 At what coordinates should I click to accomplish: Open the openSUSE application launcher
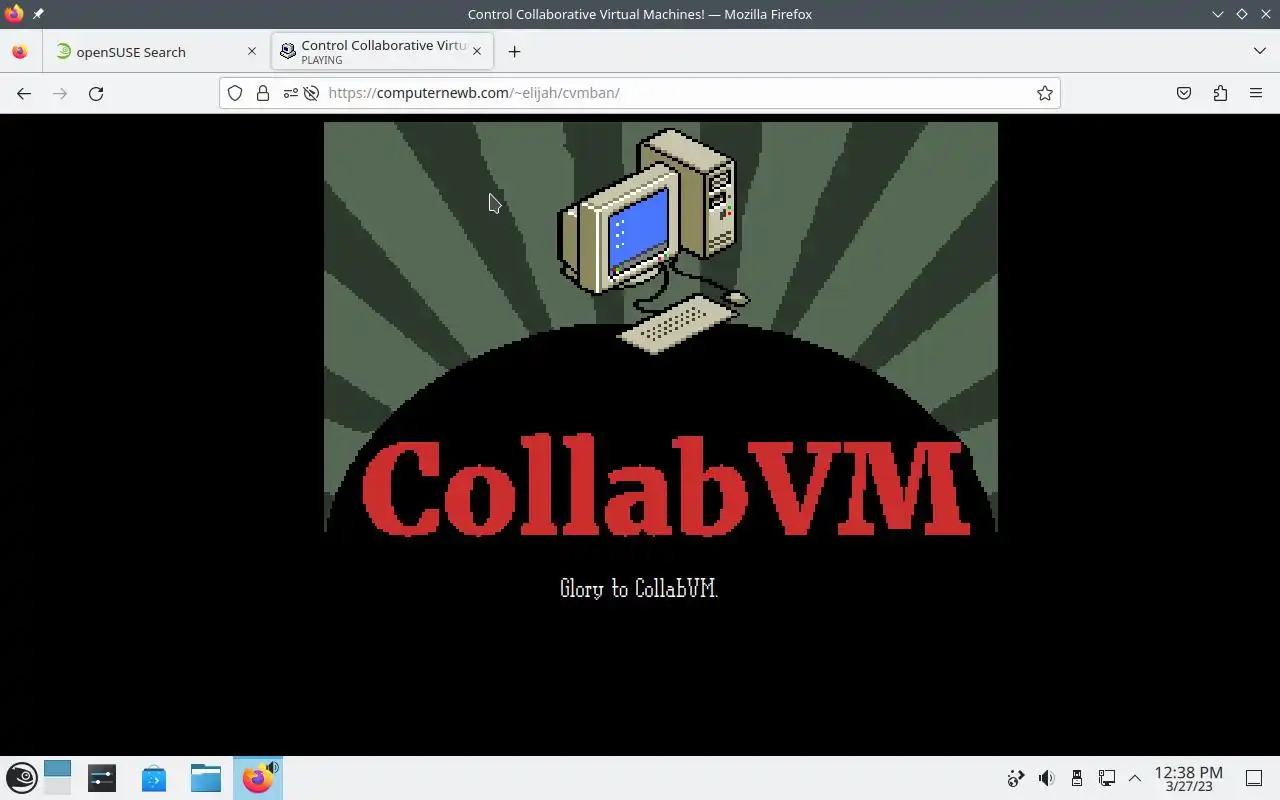tap(22, 778)
